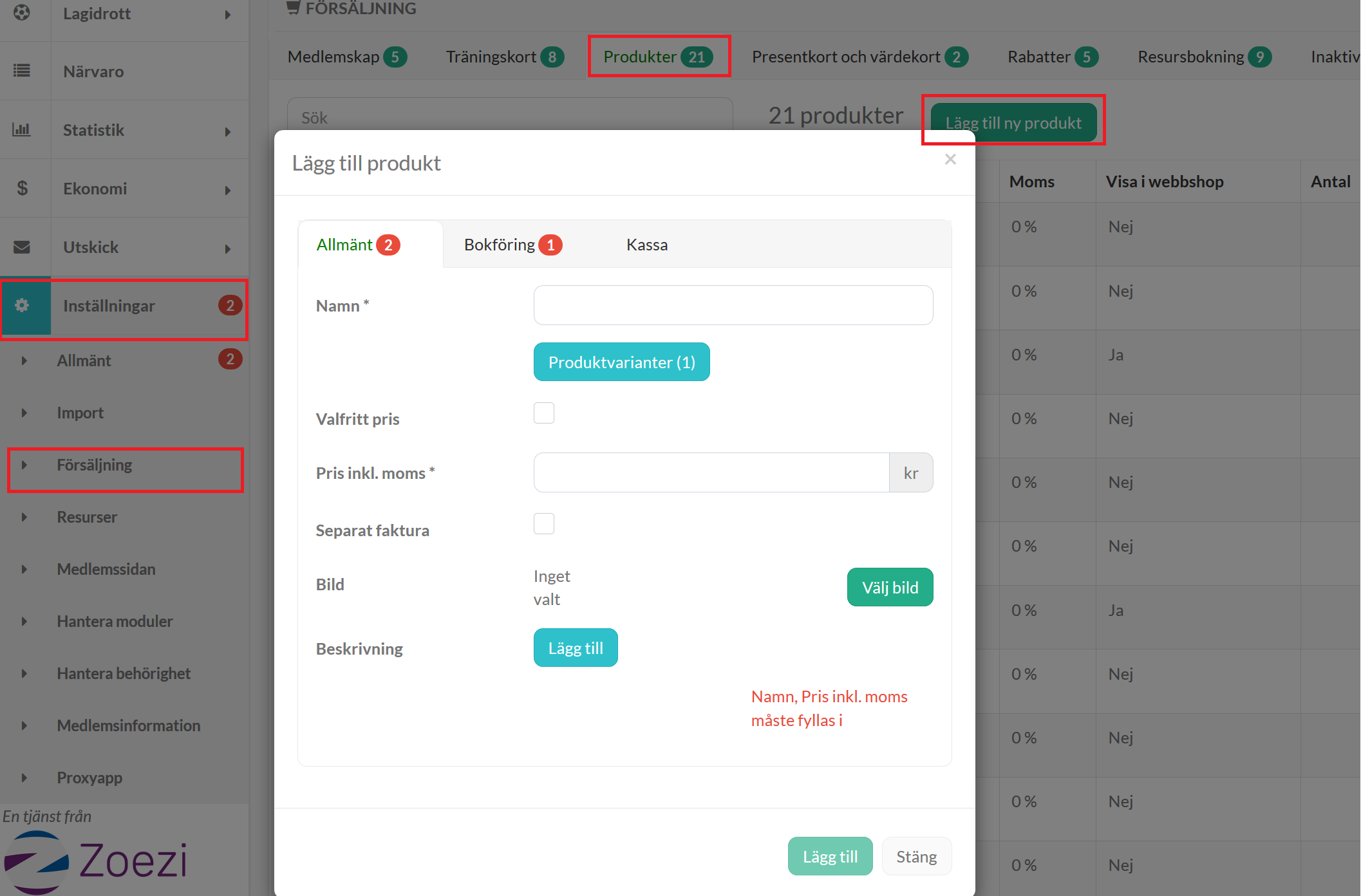Image resolution: width=1361 pixels, height=896 pixels.
Task: Click the Statistik bar chart icon
Action: point(22,129)
